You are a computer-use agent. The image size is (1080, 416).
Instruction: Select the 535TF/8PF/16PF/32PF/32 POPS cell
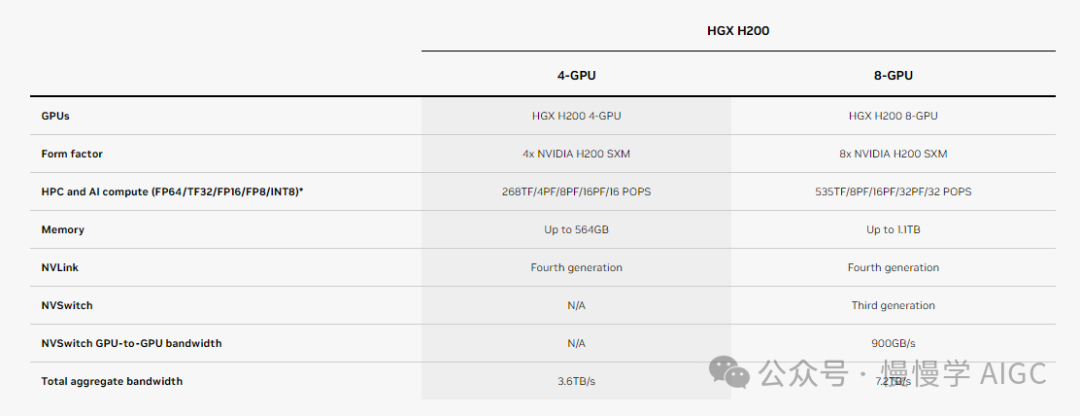click(x=893, y=192)
